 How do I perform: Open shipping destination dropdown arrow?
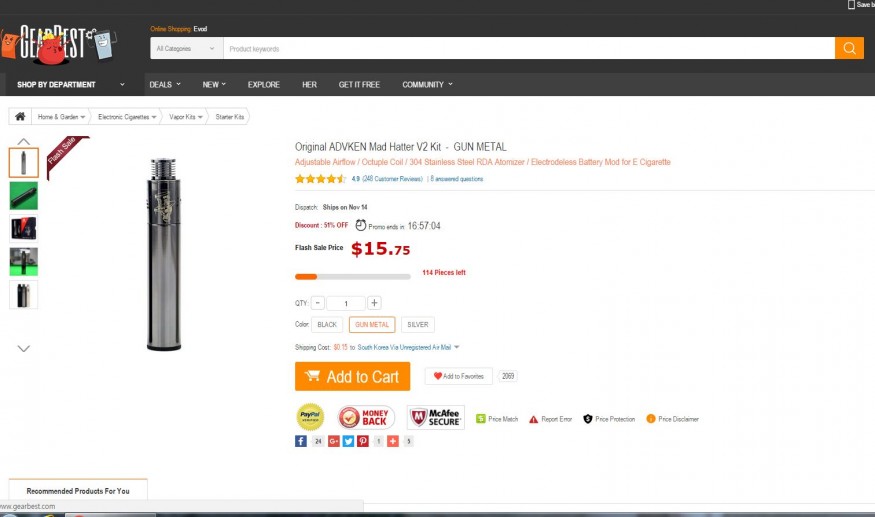(457, 347)
